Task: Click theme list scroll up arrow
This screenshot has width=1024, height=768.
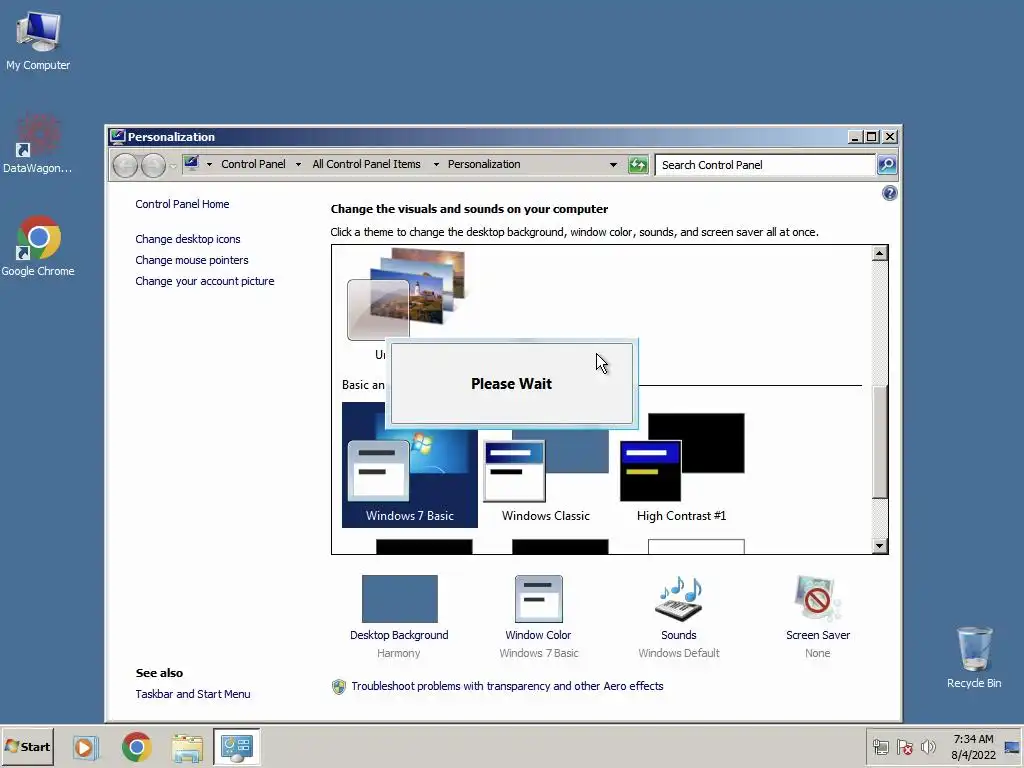Action: tap(880, 253)
